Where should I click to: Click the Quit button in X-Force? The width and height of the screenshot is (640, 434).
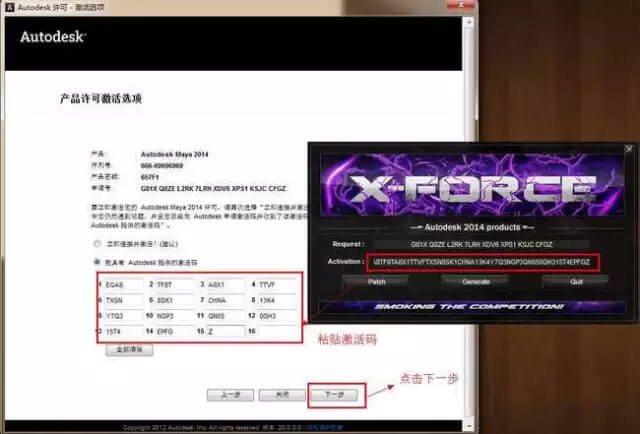[576, 282]
